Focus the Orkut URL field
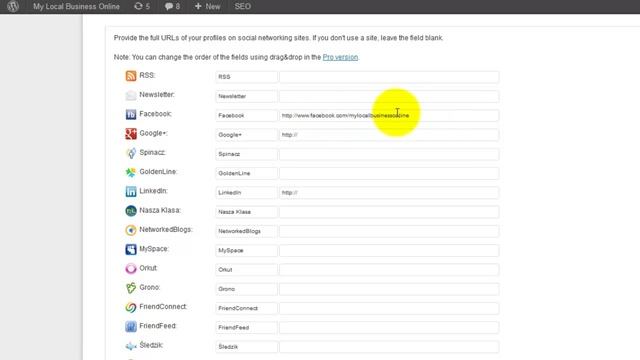Screen dimensions: 640x360 tap(389, 270)
